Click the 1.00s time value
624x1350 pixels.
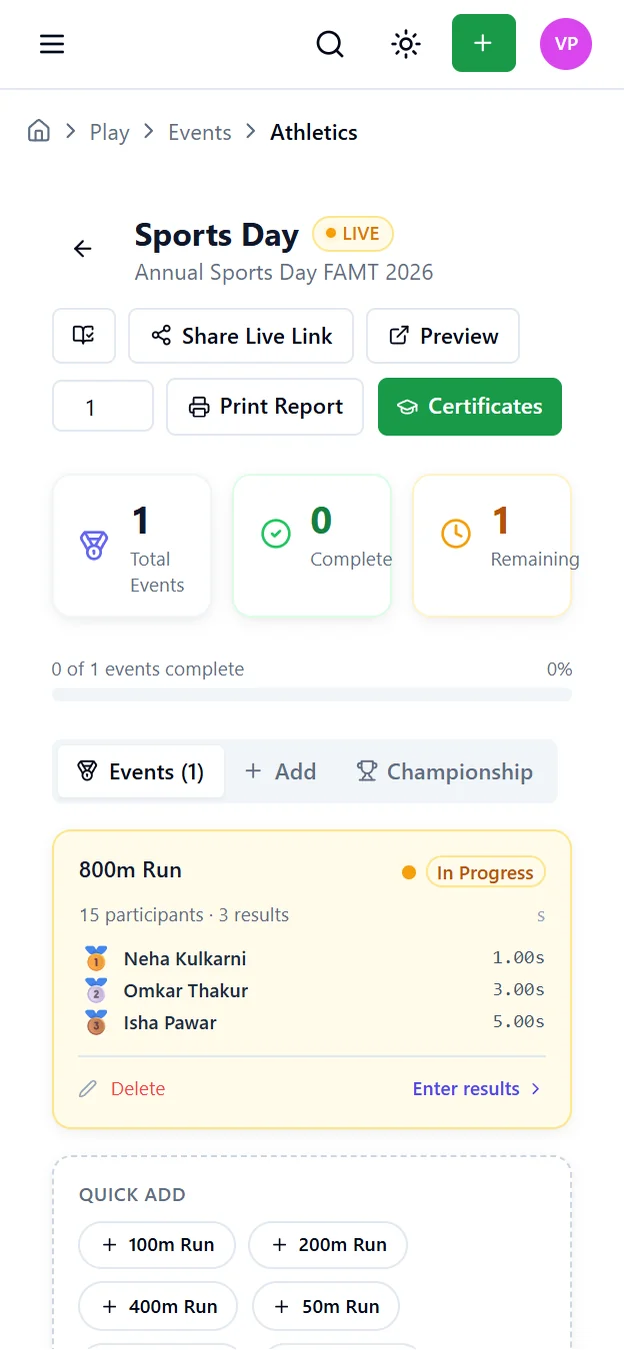pos(518,958)
